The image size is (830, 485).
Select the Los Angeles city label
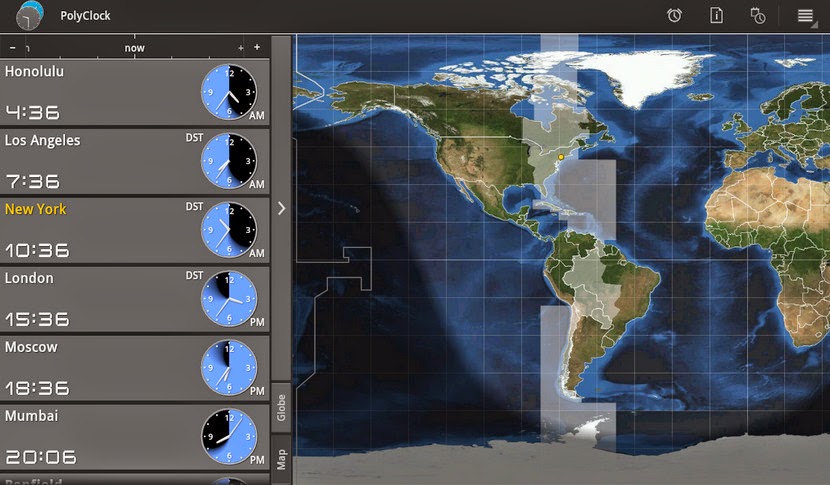42,140
